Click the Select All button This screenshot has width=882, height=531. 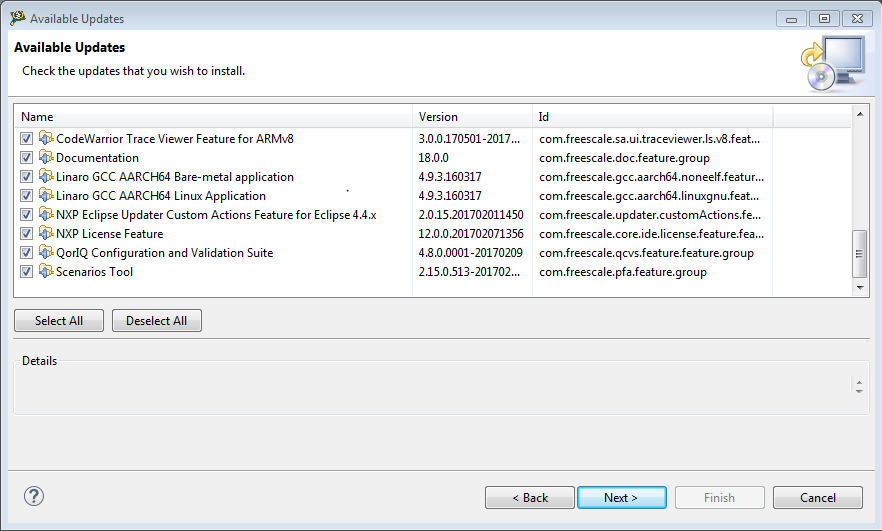point(59,321)
